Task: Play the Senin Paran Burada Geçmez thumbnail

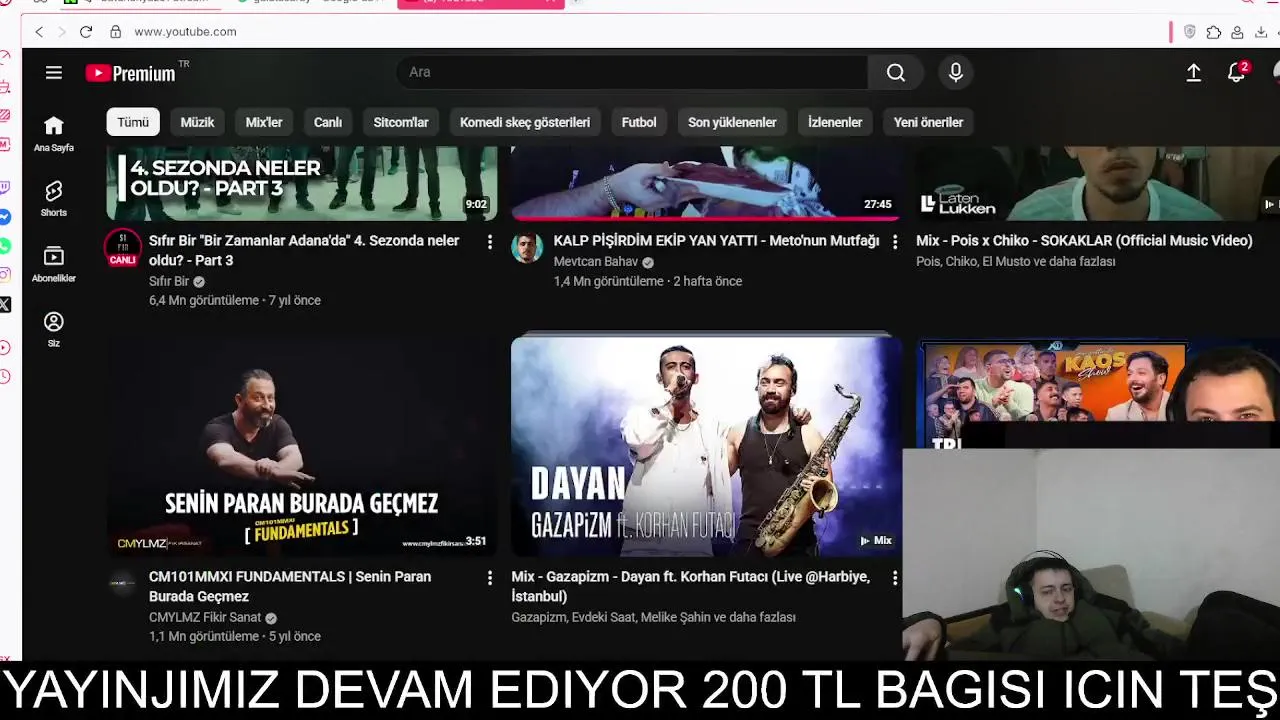Action: (302, 446)
